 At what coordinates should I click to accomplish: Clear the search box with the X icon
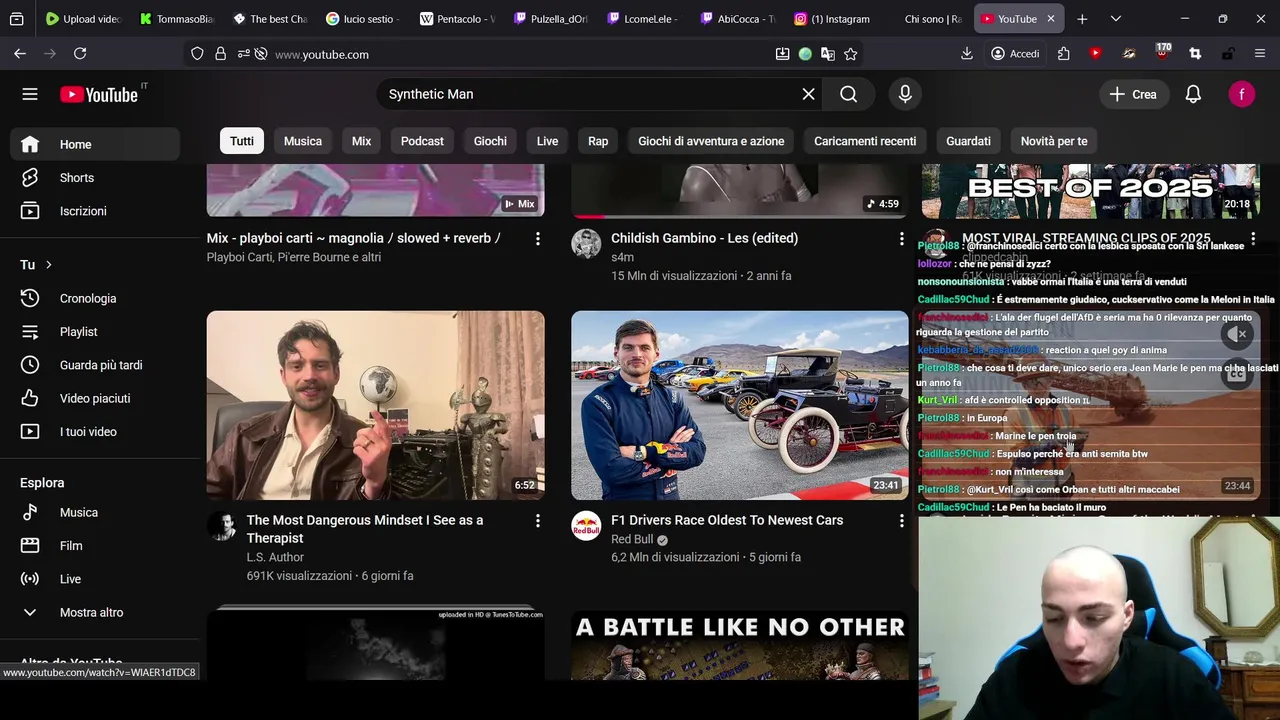[808, 94]
